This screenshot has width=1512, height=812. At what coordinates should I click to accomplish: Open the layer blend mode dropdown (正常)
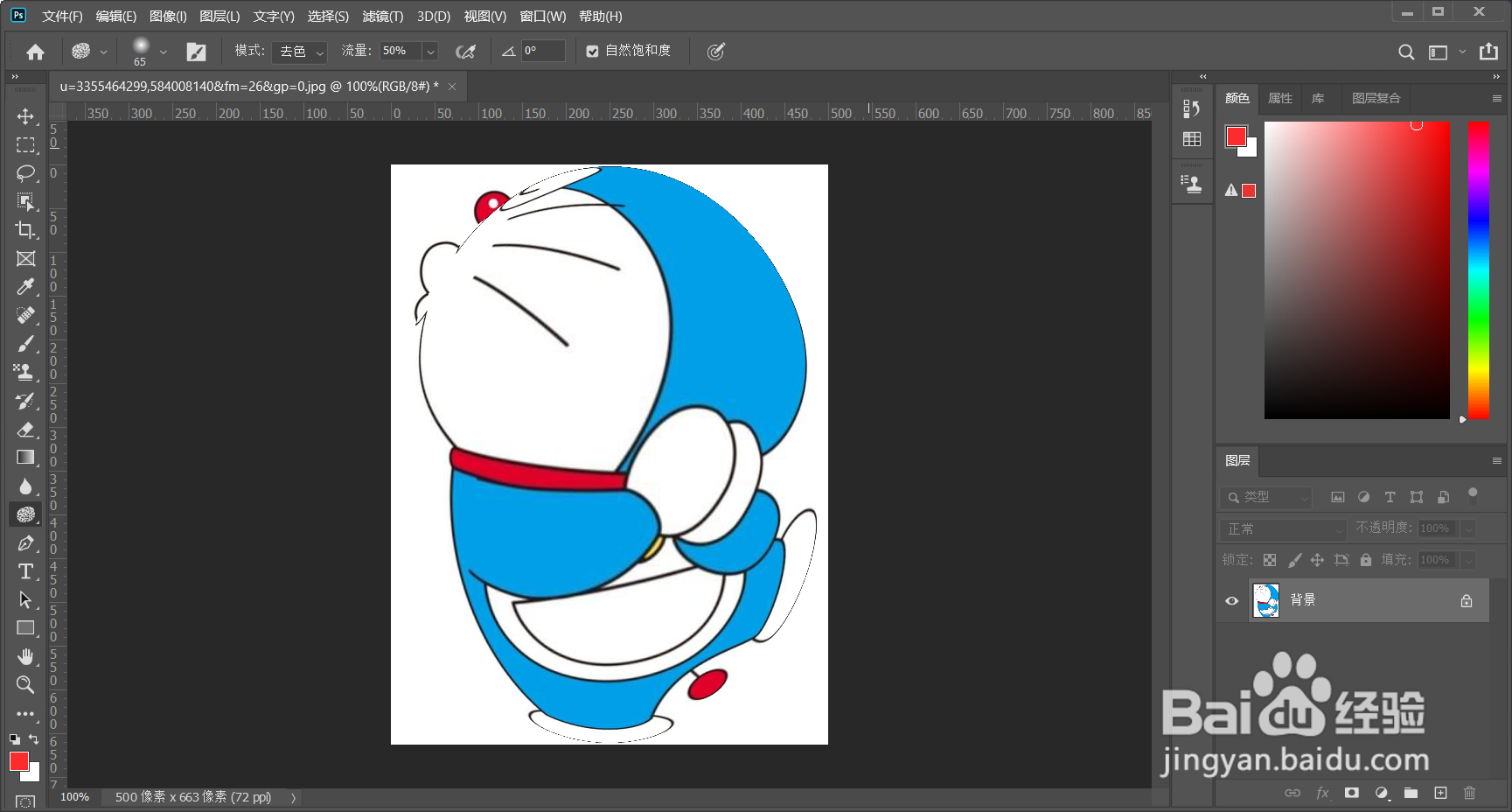(x=1283, y=528)
